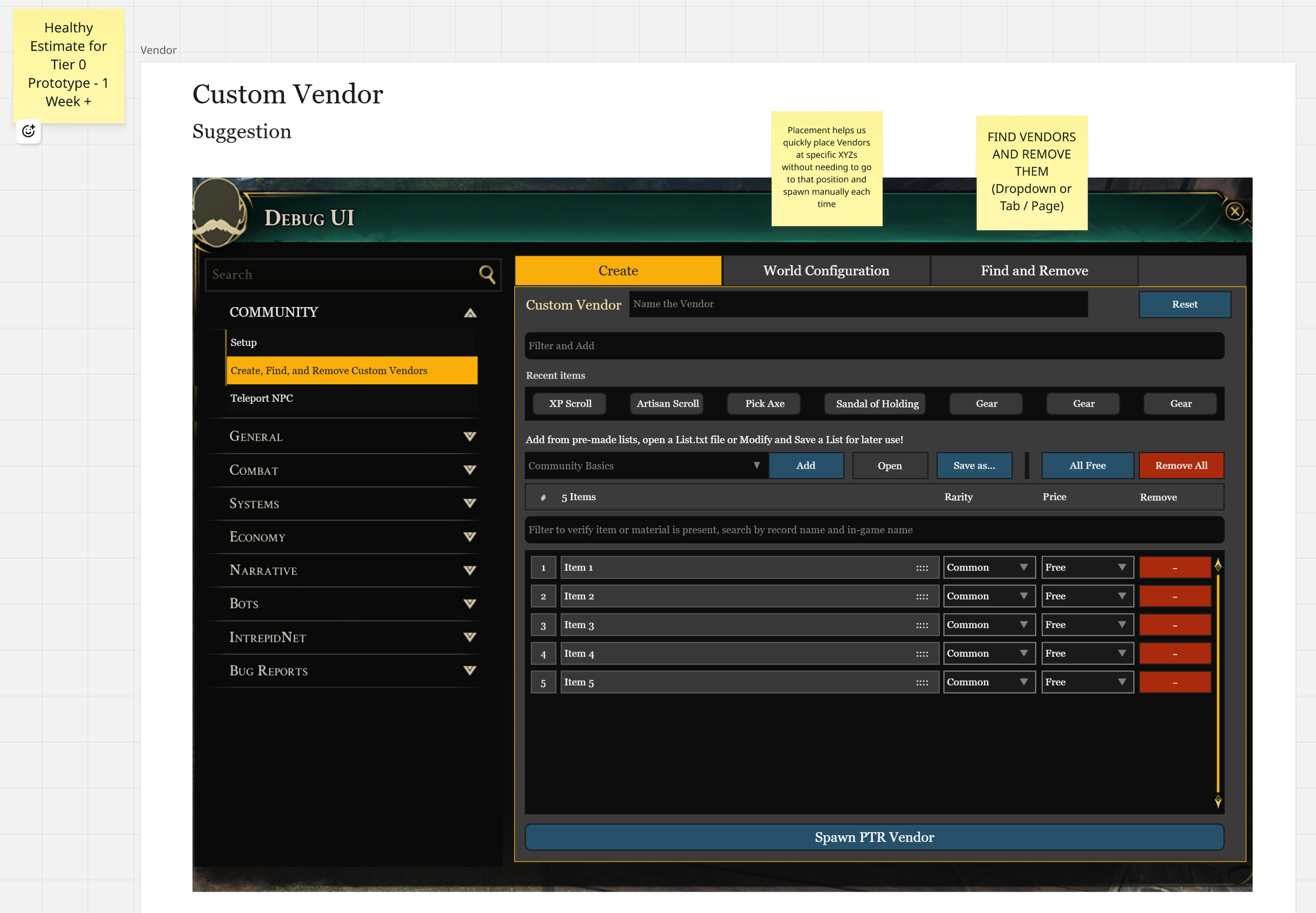Click the scrollbar down arrow ornament
The image size is (1316, 913).
(x=1218, y=801)
